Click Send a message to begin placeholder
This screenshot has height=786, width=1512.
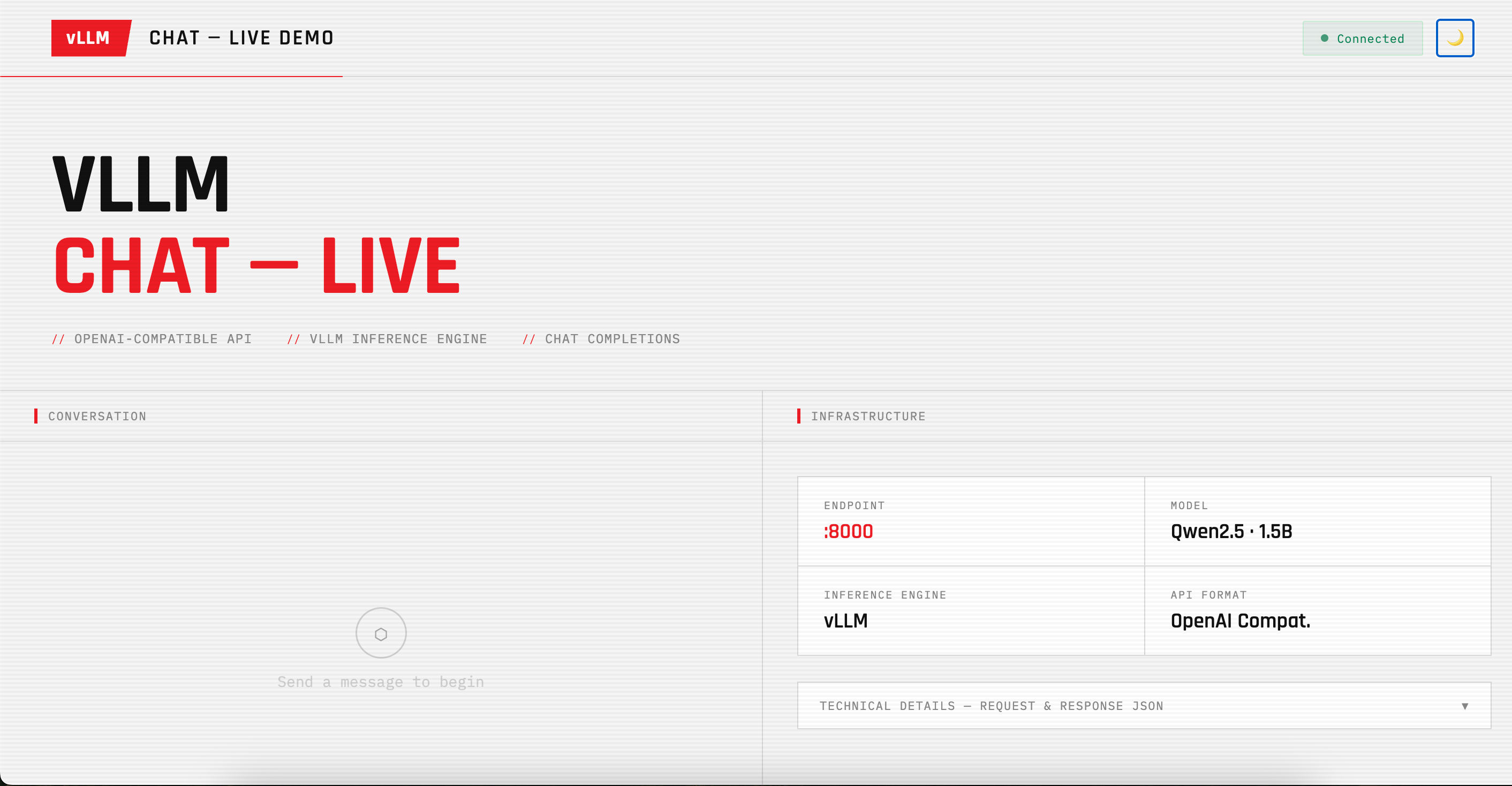pos(380,682)
